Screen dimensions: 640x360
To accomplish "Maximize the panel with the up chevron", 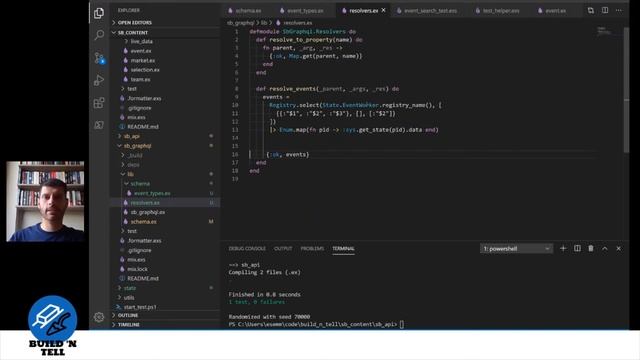I will click(605, 248).
